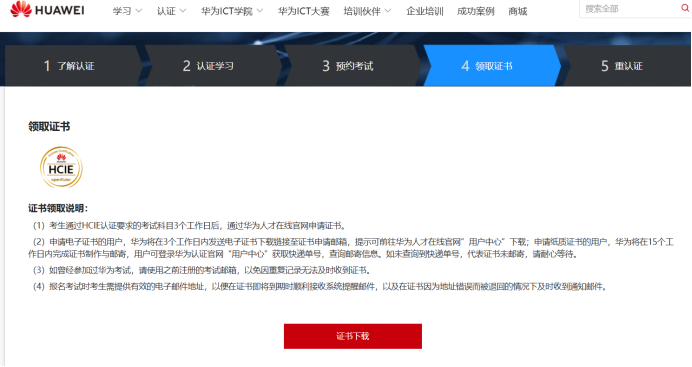Click the red 证书下载 button
Viewport: 692px width, 367px height.
(353, 336)
